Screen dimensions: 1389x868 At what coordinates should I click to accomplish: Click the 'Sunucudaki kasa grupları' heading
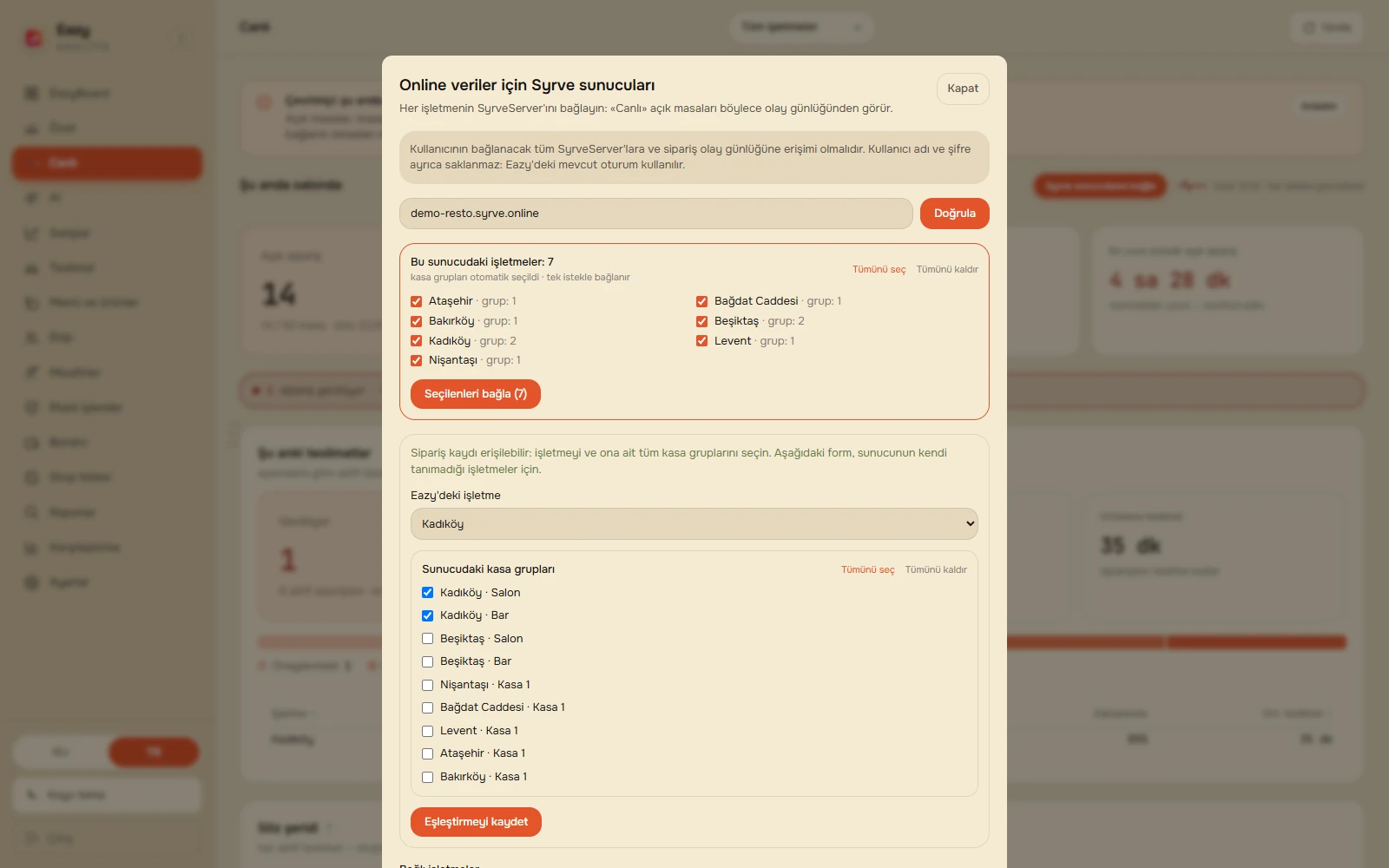click(x=488, y=569)
